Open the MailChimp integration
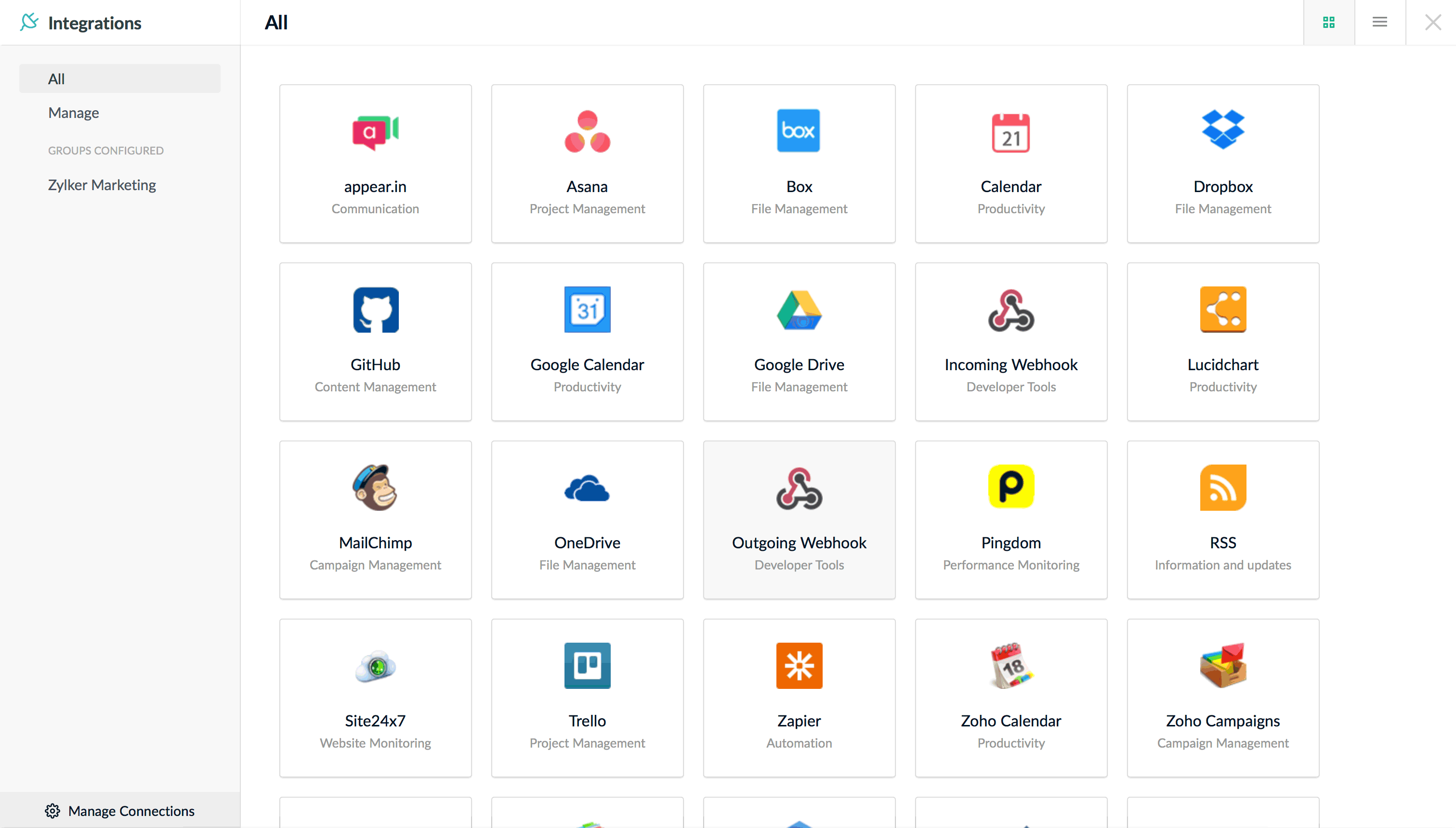Image resolution: width=1456 pixels, height=828 pixels. 375,519
